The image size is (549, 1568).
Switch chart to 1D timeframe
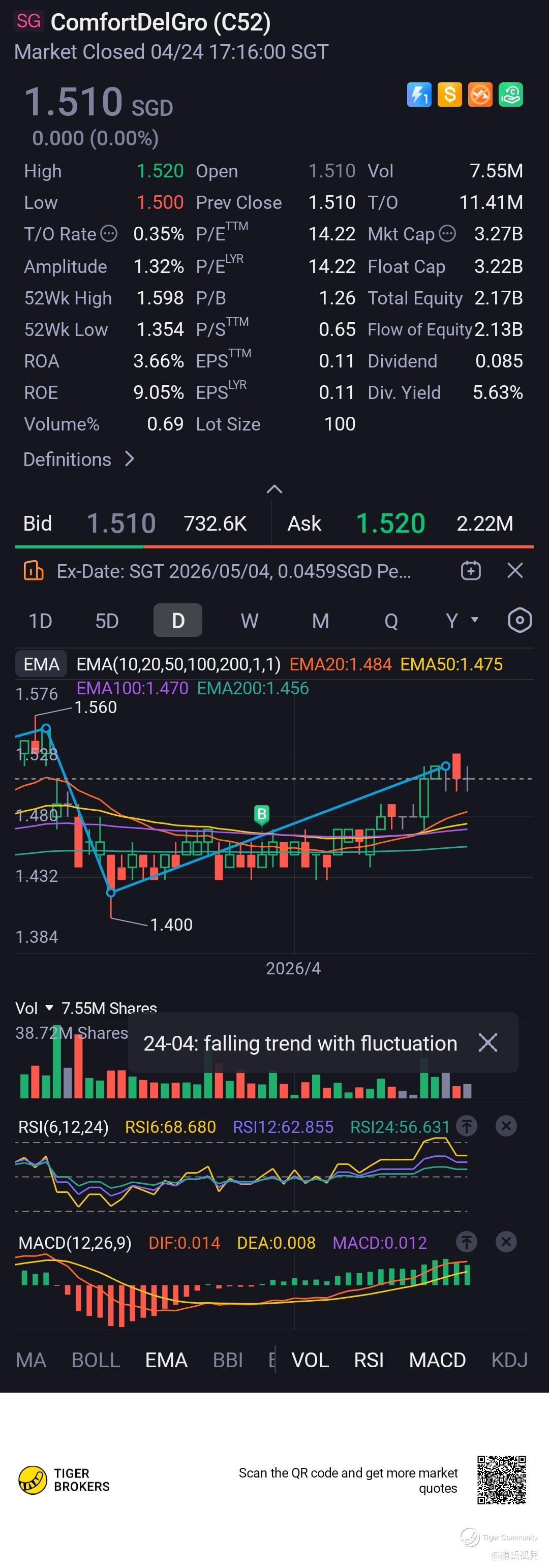click(x=40, y=621)
